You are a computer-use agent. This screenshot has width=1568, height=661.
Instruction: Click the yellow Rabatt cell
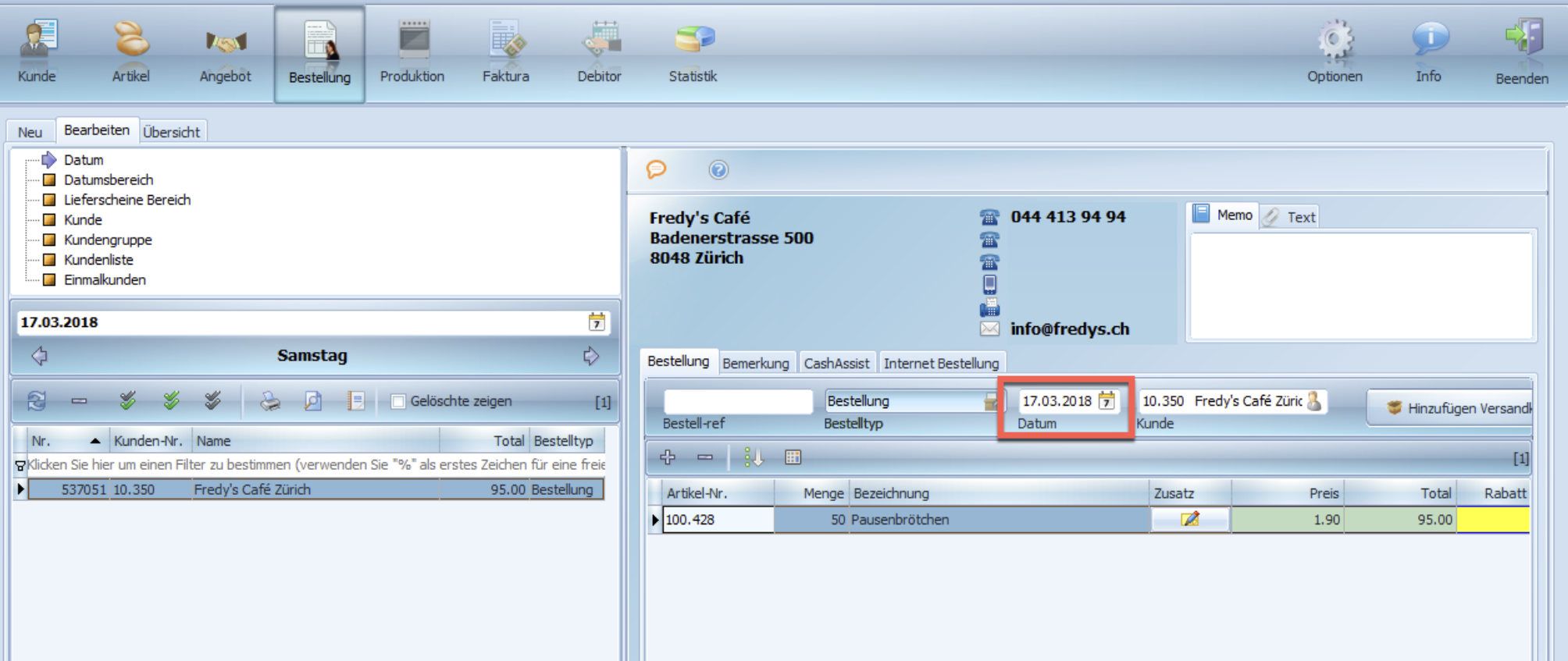coord(1493,519)
